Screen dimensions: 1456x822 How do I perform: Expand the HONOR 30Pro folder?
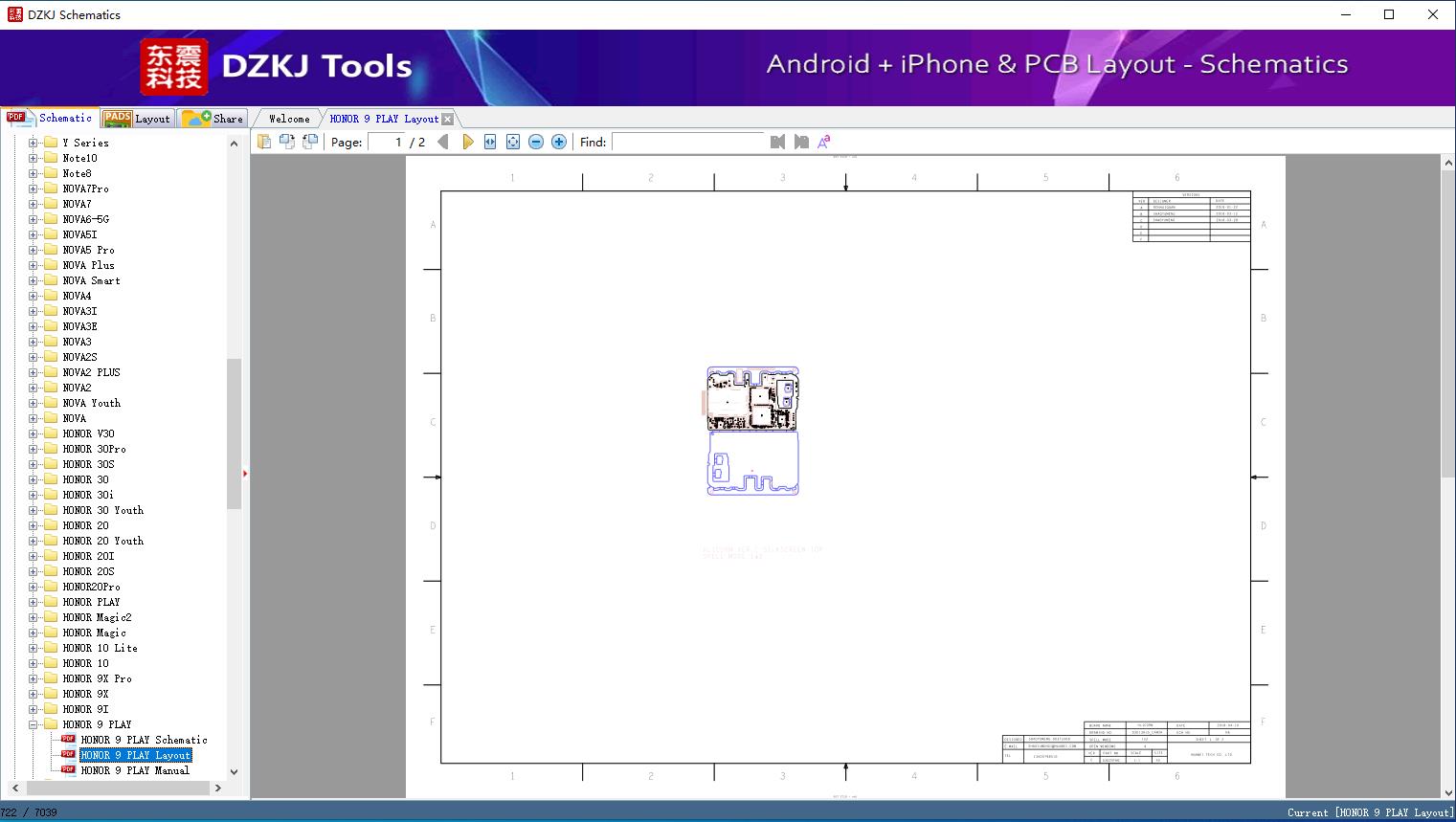(34, 449)
